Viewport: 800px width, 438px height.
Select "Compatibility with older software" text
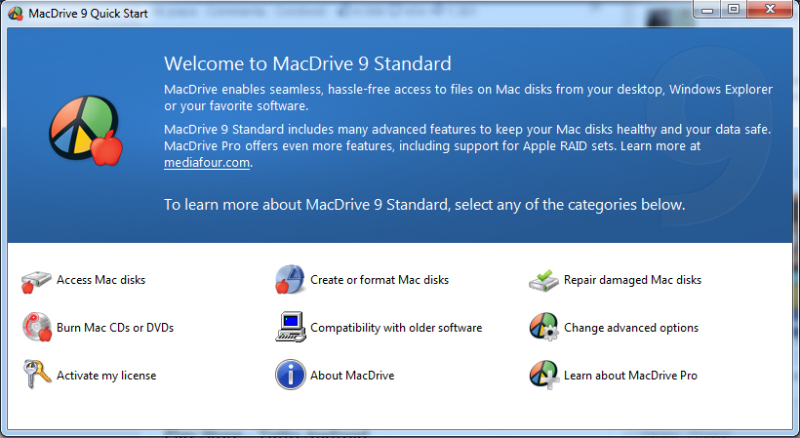coord(396,328)
